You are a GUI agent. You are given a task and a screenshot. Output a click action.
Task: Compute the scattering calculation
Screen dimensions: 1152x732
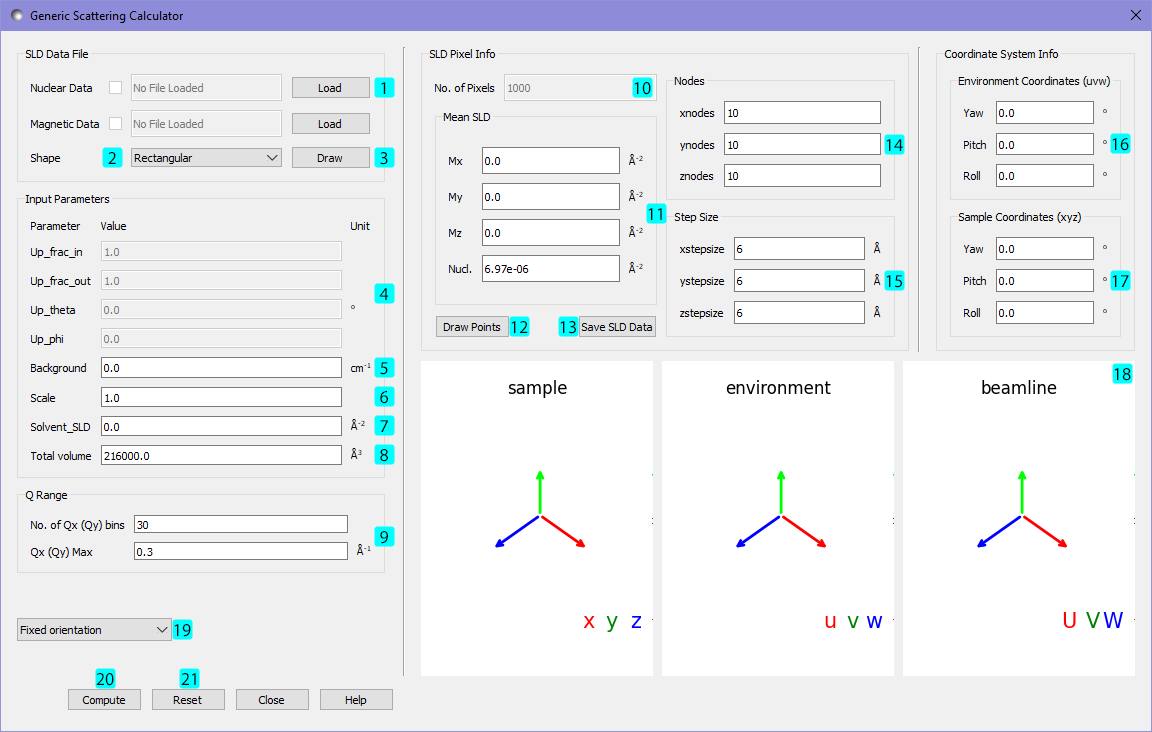104,699
